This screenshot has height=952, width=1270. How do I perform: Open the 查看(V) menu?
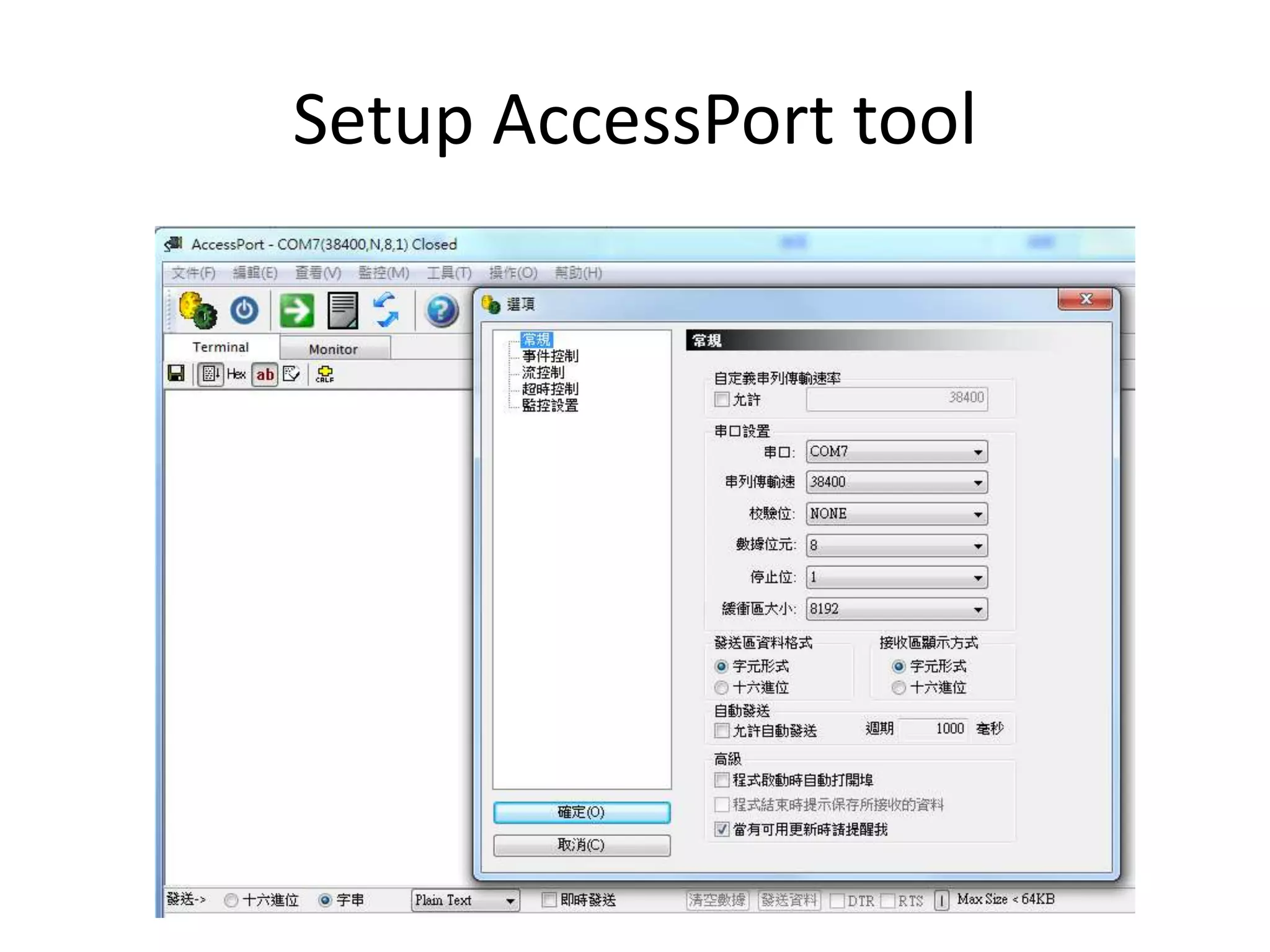point(318,273)
